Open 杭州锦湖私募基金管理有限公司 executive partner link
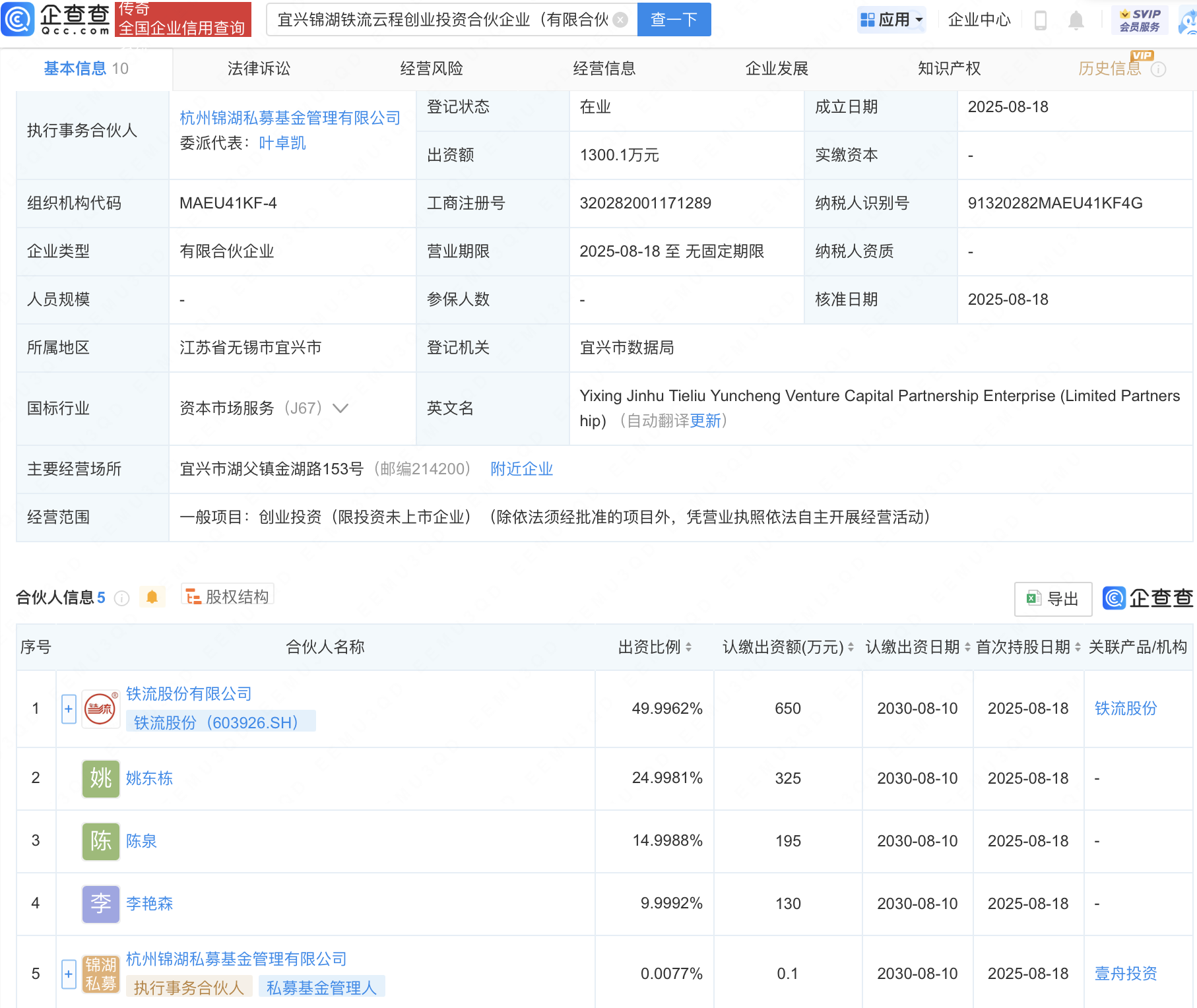The height and width of the screenshot is (1008, 1197). click(290, 118)
